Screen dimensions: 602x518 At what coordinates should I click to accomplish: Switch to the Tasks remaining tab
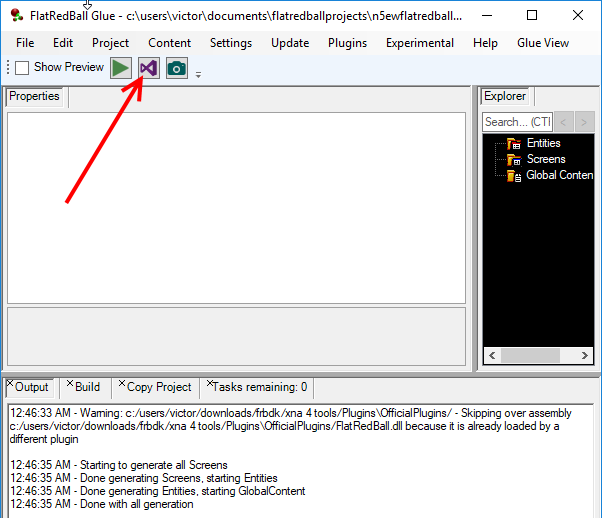pos(260,387)
